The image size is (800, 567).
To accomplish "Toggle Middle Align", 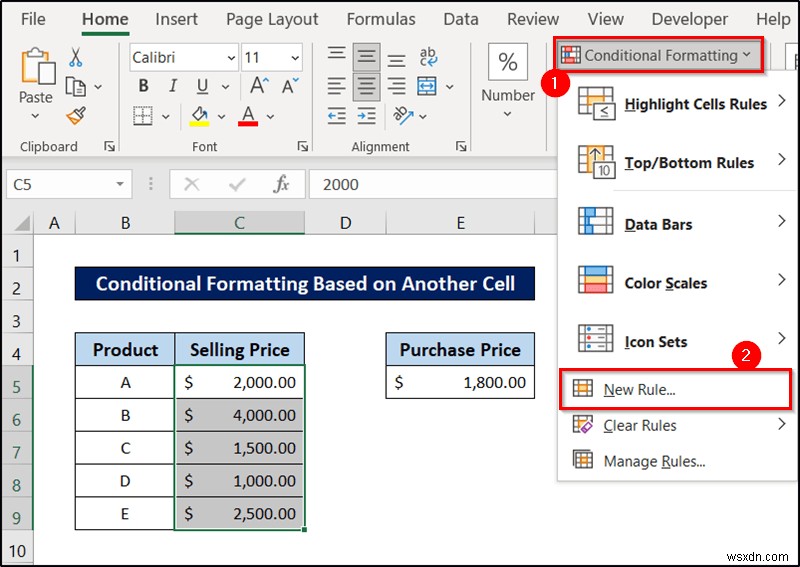I will (366, 57).
